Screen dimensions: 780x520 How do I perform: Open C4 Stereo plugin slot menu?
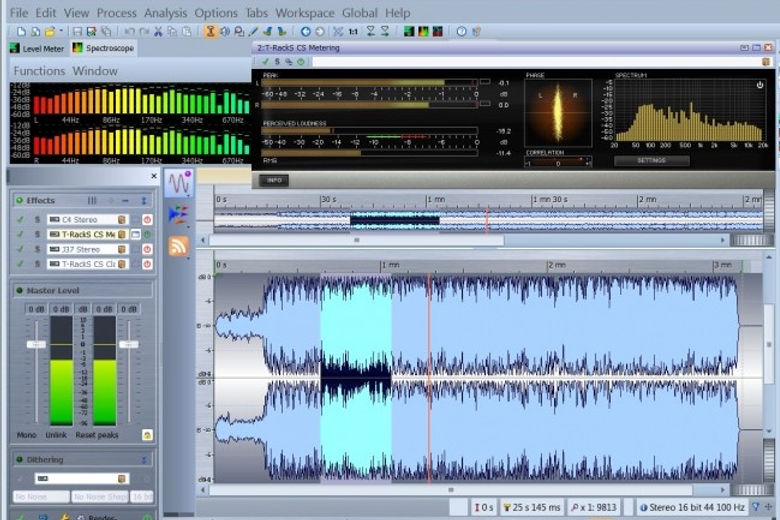[x=122, y=219]
